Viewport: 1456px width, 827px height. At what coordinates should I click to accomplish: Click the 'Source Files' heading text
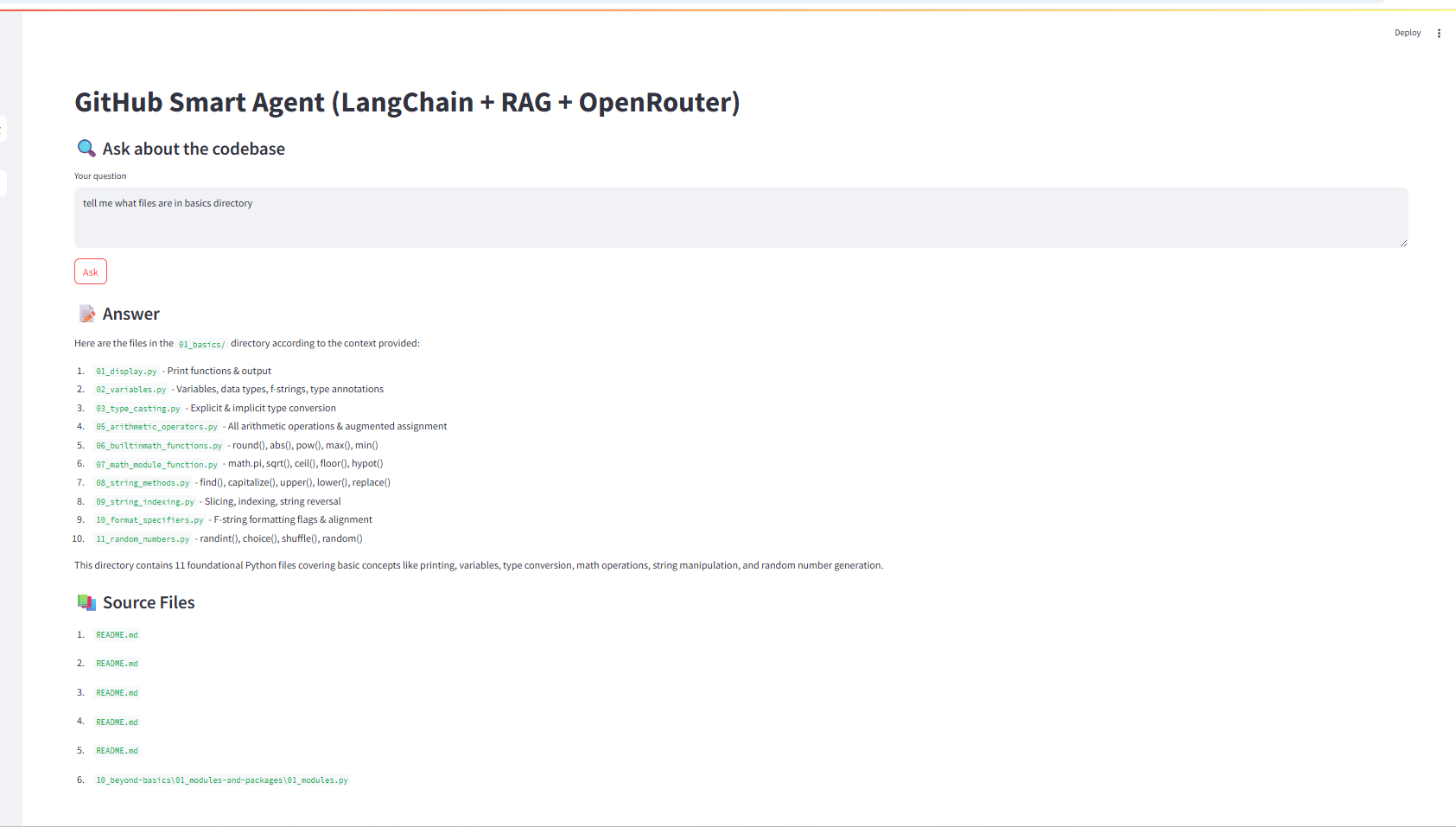tap(149, 602)
